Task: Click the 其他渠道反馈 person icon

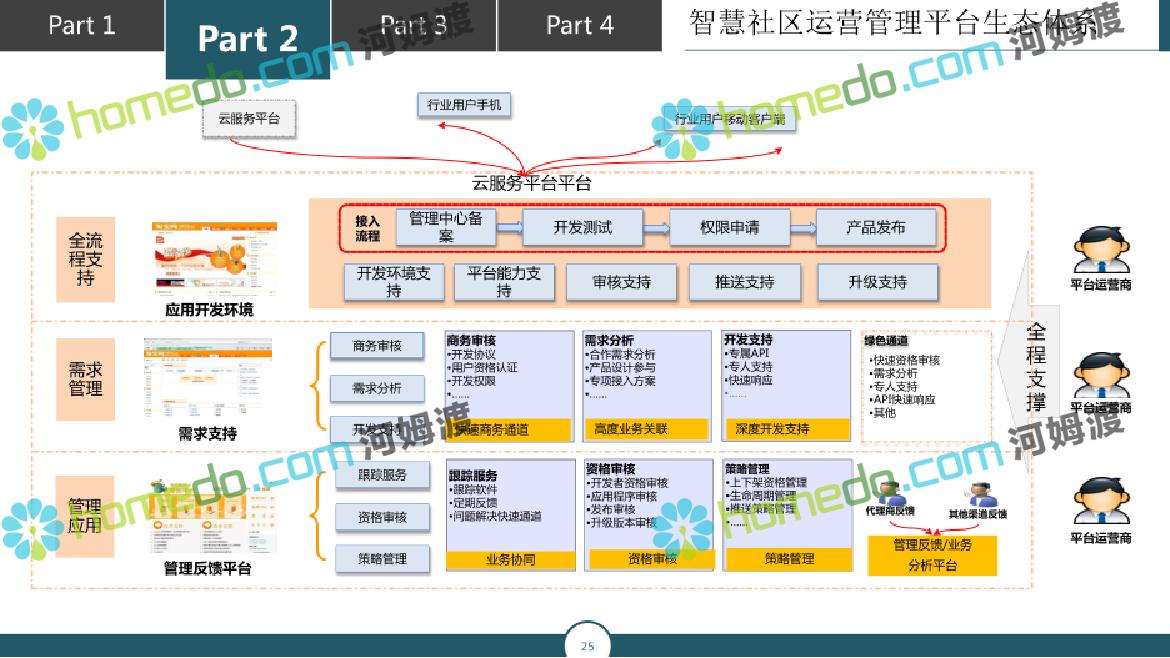Action: [979, 494]
